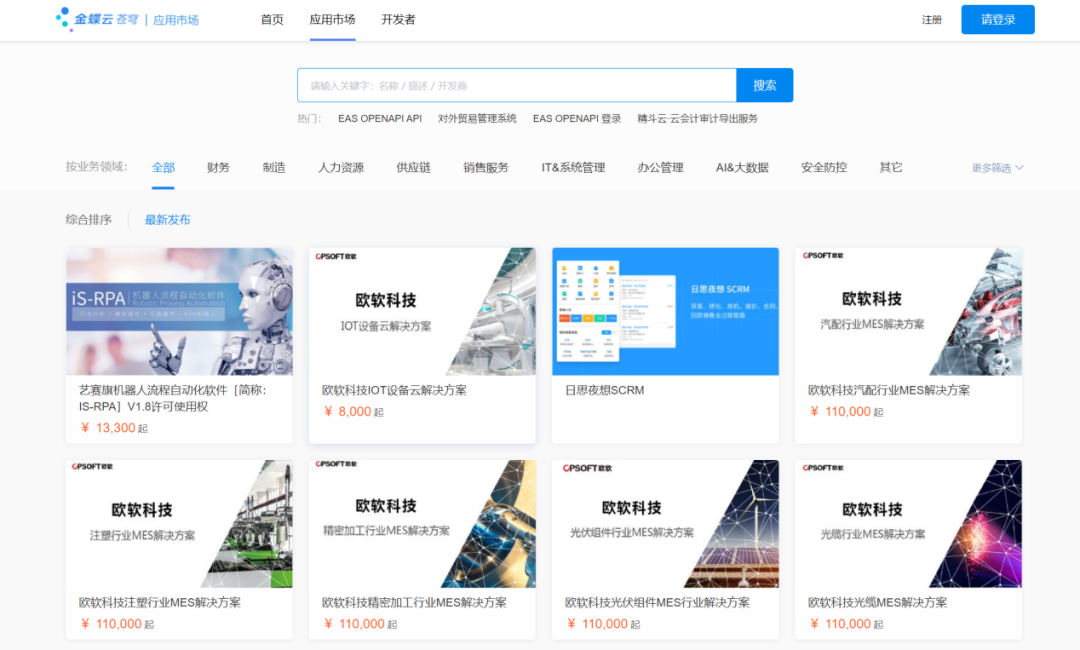Open the 汽配行业MES解决方案 thumbnail
This screenshot has width=1080, height=650.
(908, 311)
